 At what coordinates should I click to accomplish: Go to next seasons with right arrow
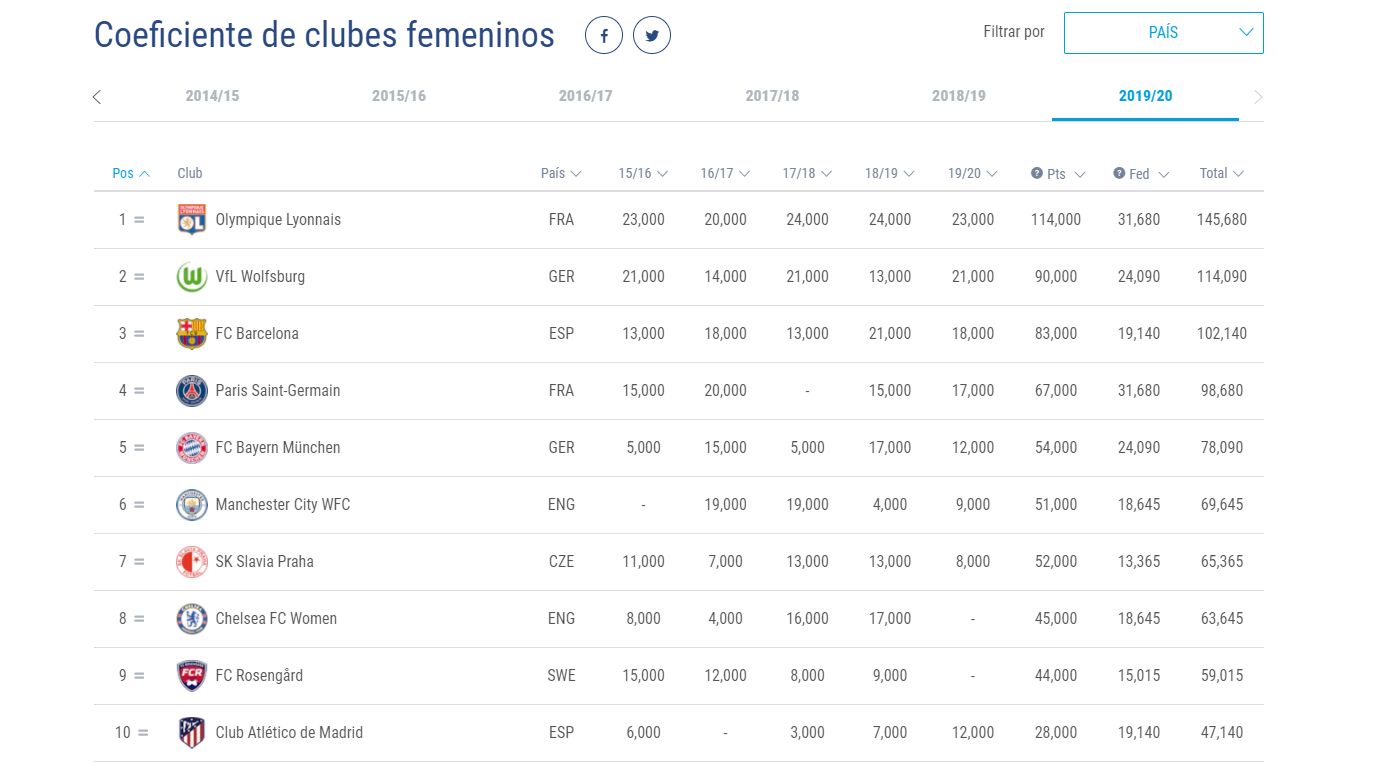pyautogui.click(x=1258, y=97)
